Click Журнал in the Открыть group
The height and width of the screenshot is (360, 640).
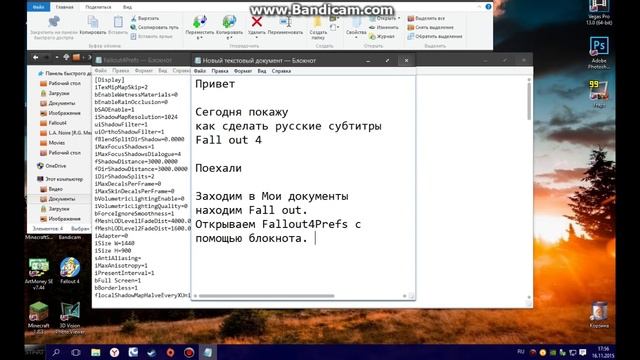(x=382, y=36)
